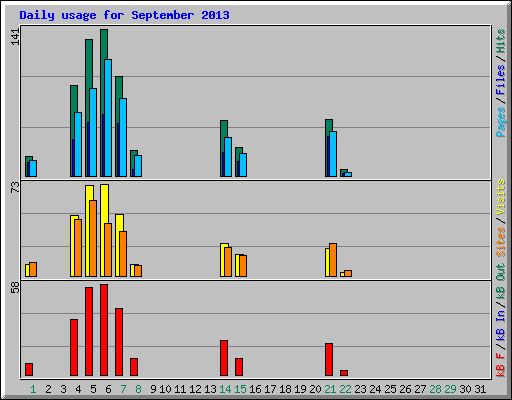Select day 2 on the x-axis

point(48,389)
